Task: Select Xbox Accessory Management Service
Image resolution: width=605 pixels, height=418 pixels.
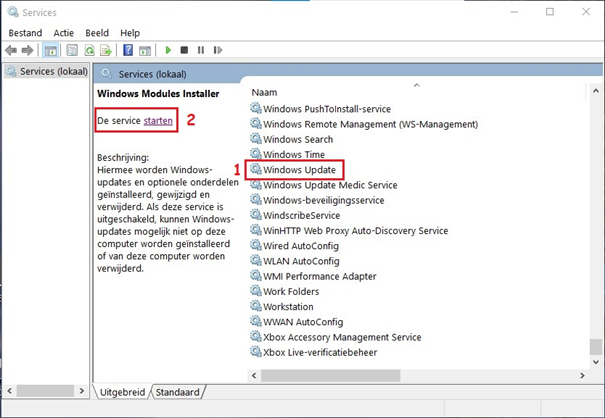Action: tap(336, 337)
